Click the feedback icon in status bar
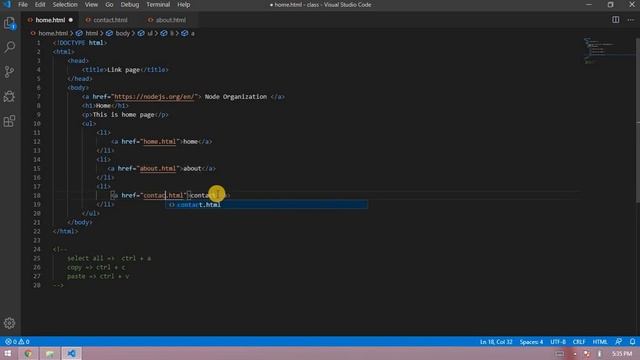This screenshot has width=640, height=360. [619, 342]
